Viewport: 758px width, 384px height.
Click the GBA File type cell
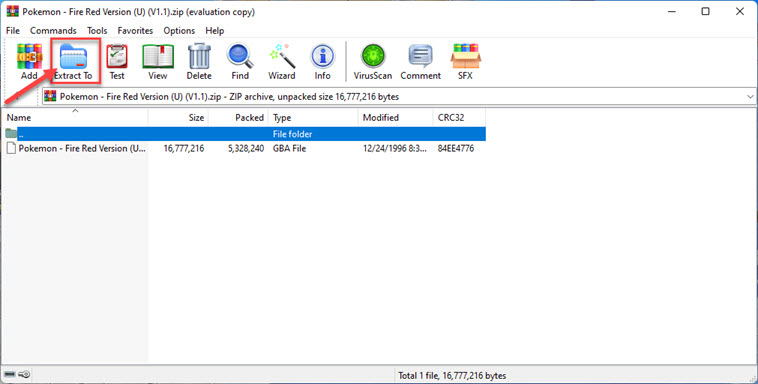(x=290, y=148)
